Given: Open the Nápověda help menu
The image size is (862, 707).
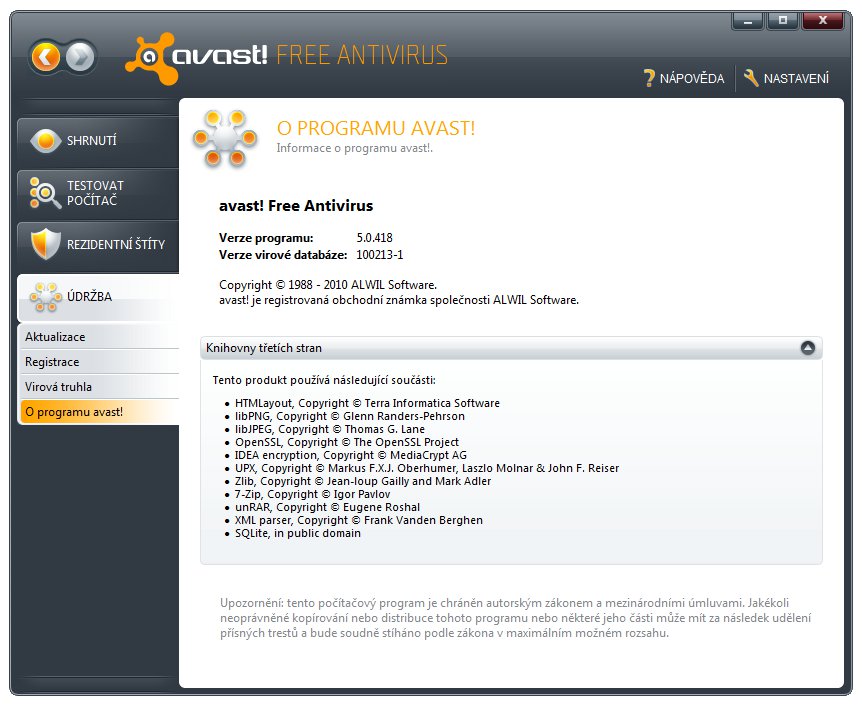Looking at the screenshot, I should 683,78.
